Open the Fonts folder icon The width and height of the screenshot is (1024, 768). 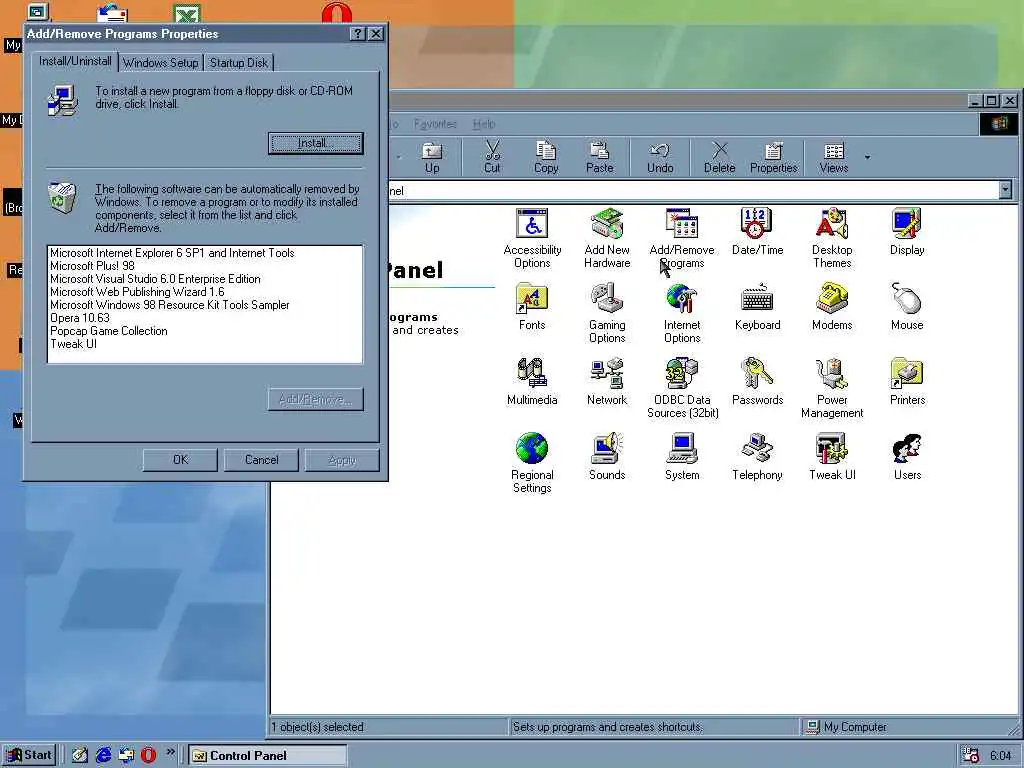[532, 307]
